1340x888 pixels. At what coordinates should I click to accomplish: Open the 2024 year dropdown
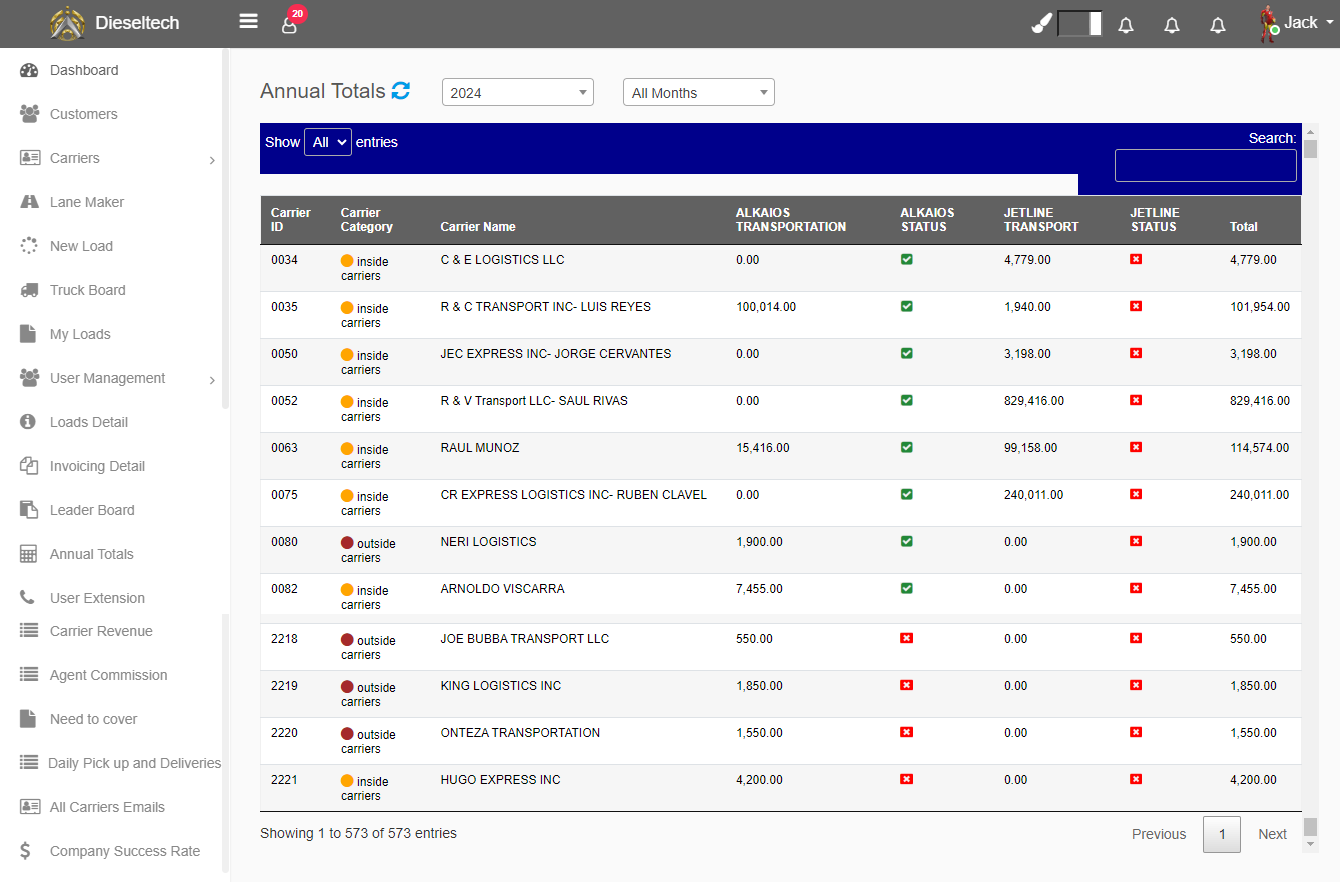(x=518, y=92)
